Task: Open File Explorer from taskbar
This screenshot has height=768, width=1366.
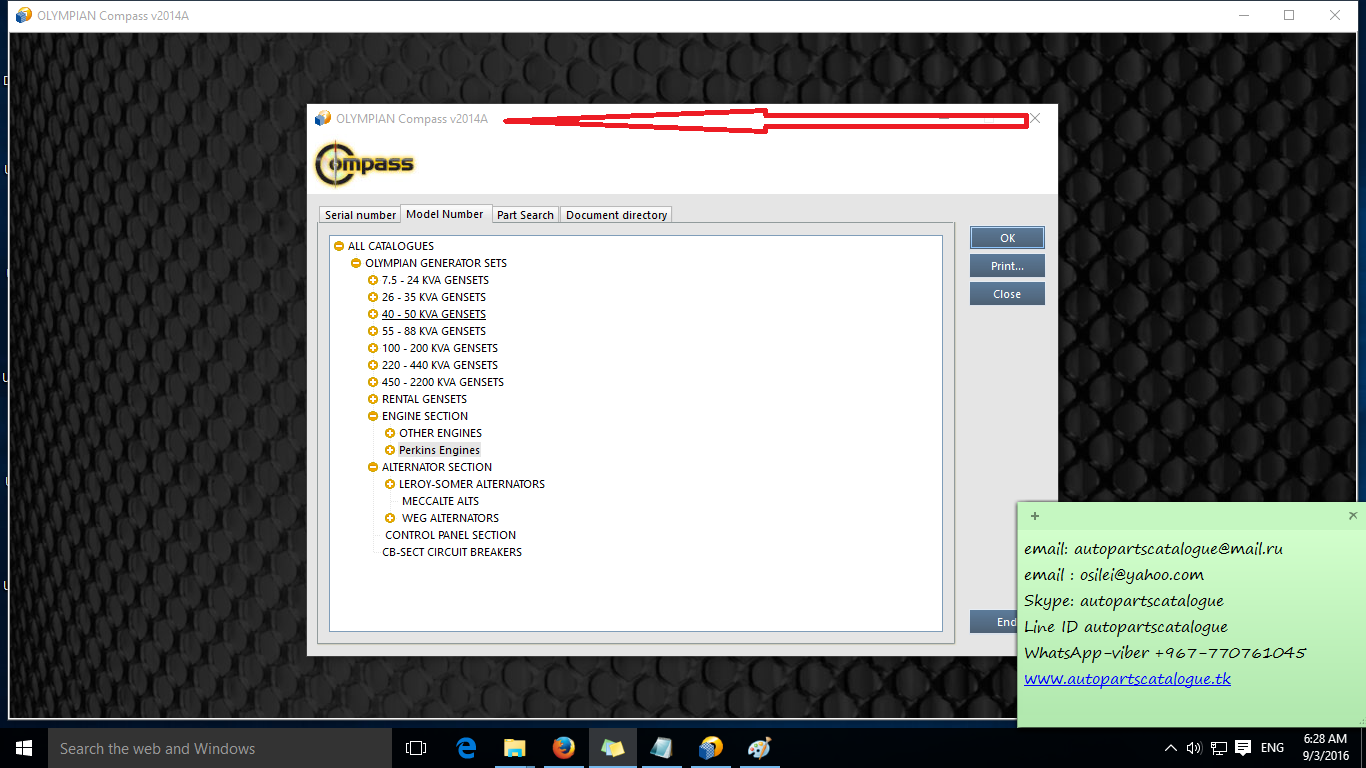Action: click(x=514, y=748)
